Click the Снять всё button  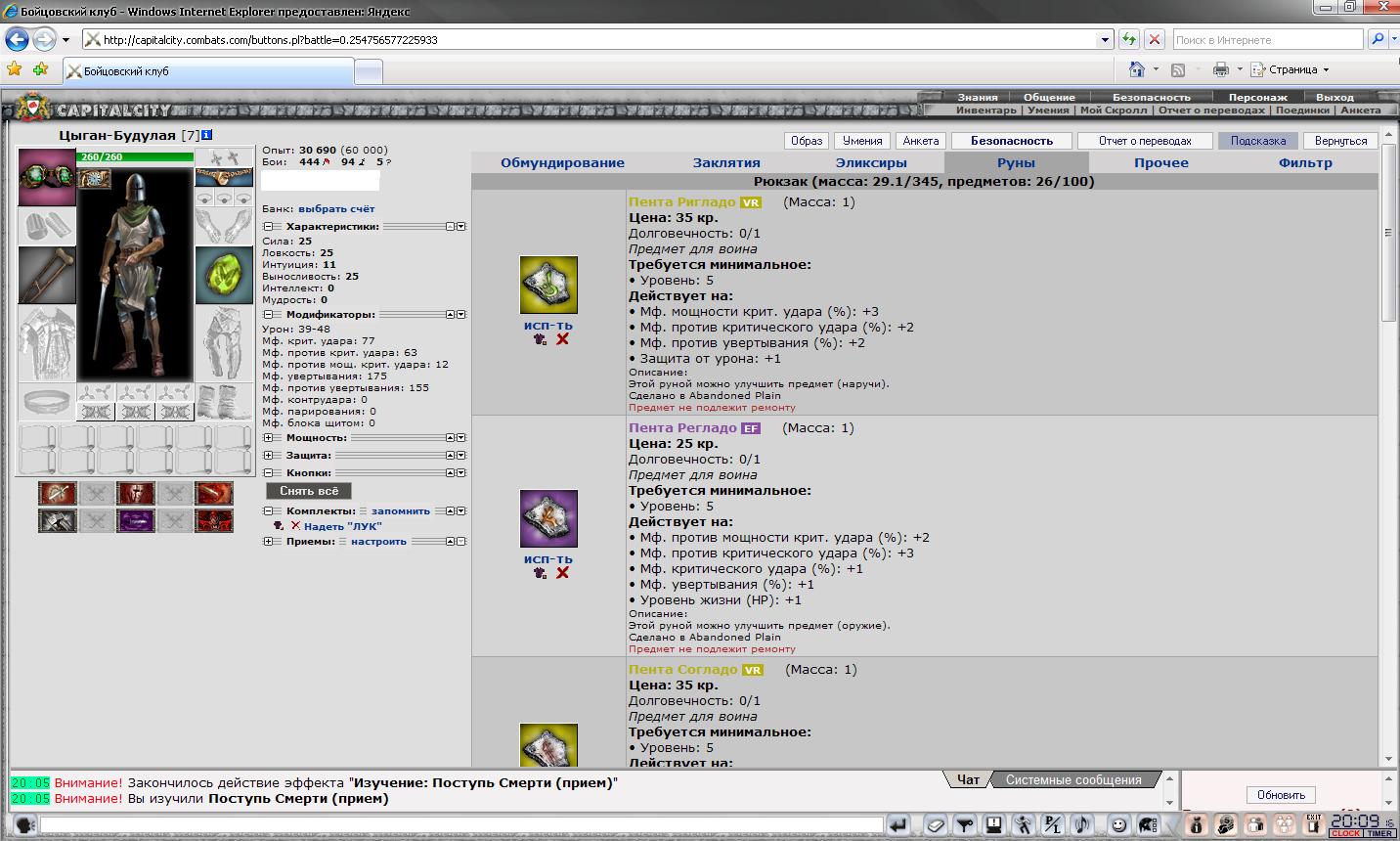pos(309,491)
